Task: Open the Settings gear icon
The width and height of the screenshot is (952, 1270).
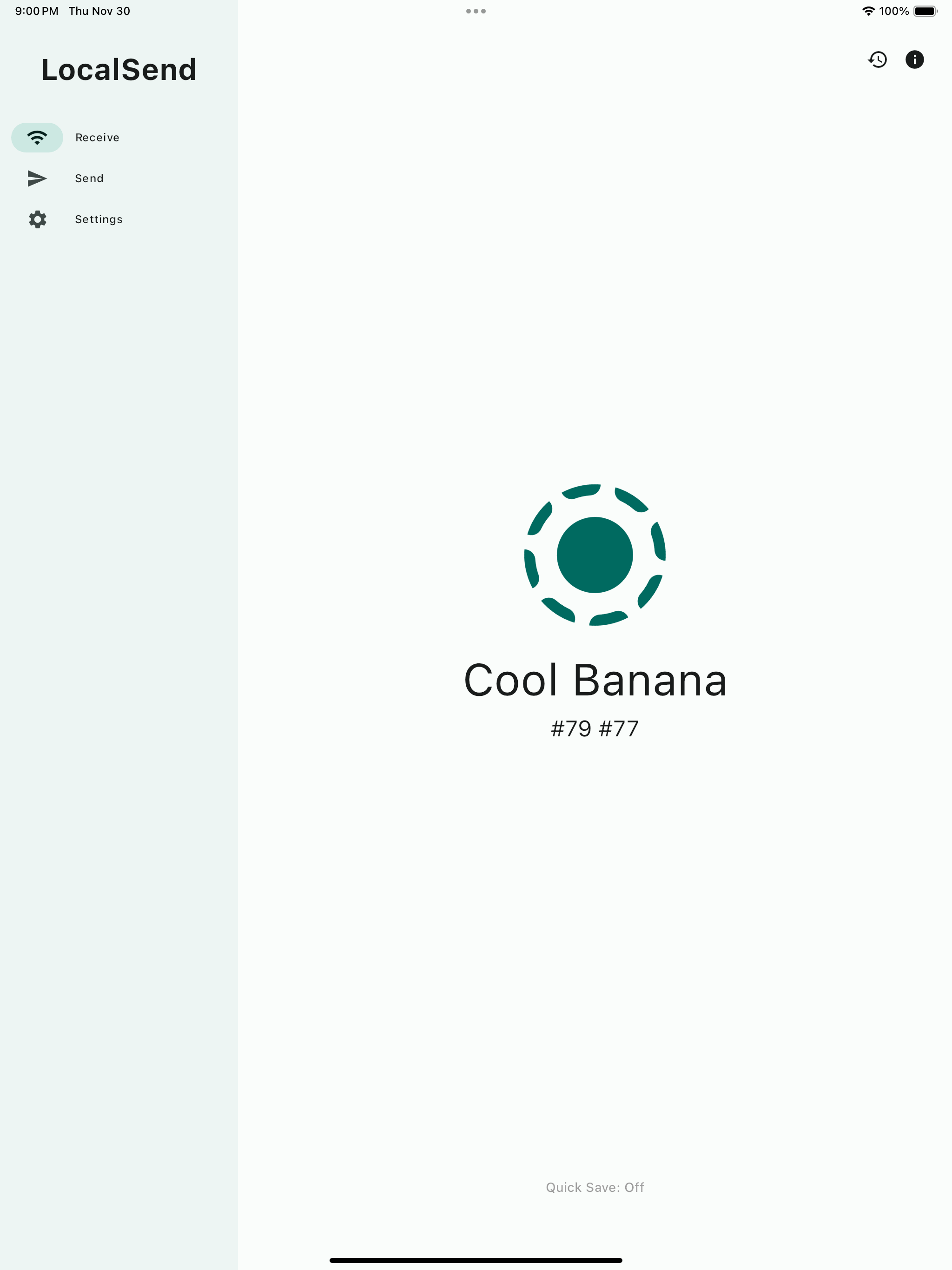Action: click(37, 219)
